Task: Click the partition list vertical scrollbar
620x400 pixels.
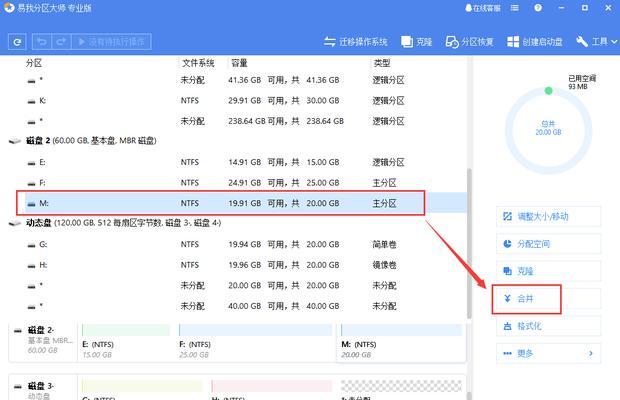Action: (x=469, y=242)
